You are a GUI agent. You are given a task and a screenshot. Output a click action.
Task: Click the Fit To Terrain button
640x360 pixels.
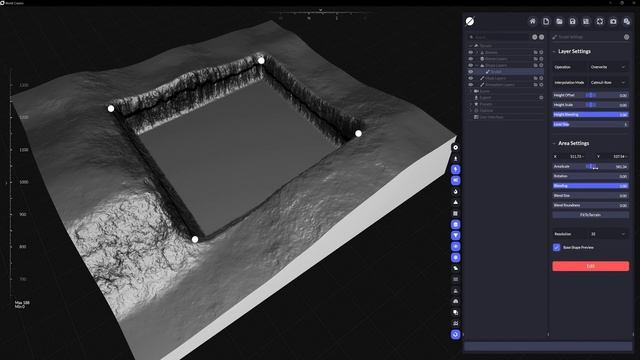590,215
